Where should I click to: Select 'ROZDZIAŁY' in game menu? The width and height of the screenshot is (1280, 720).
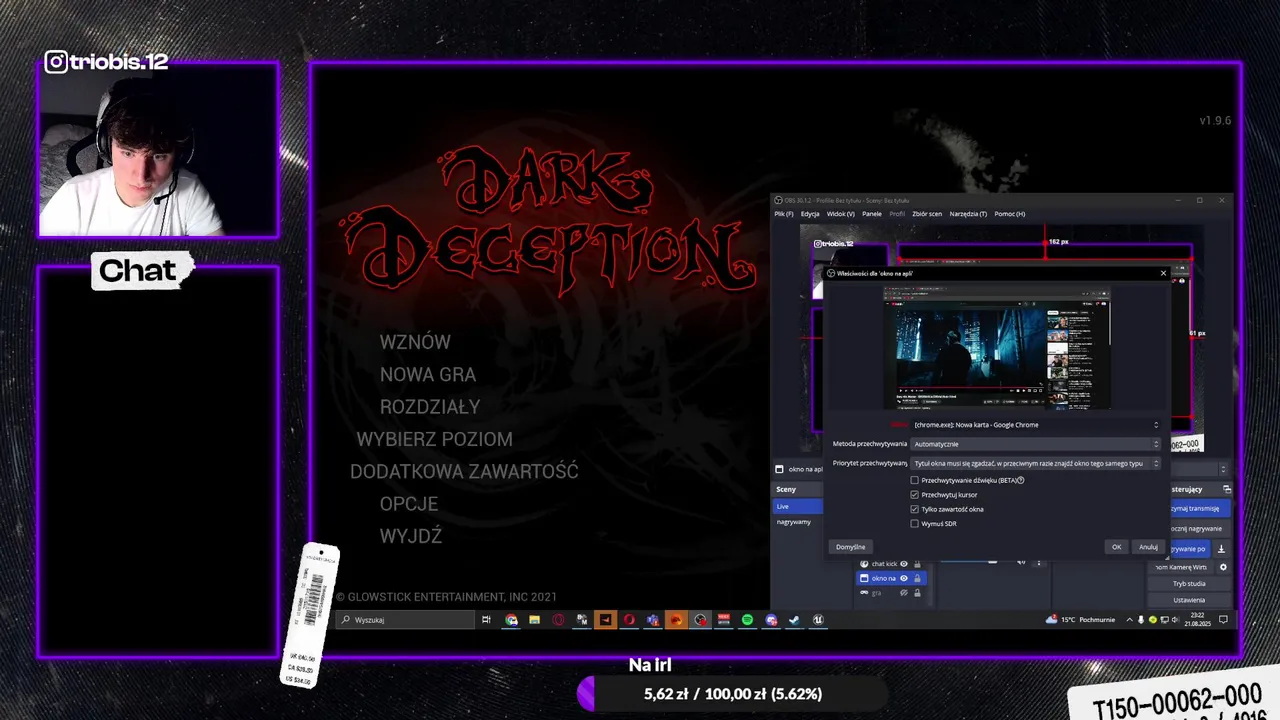click(x=430, y=407)
